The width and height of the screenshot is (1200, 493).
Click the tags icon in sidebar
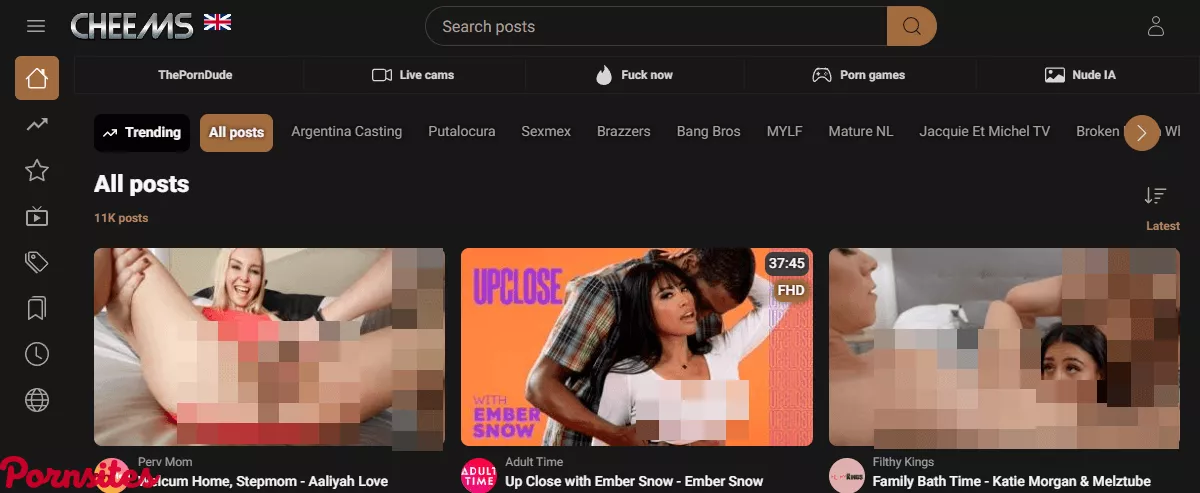pyautogui.click(x=37, y=262)
